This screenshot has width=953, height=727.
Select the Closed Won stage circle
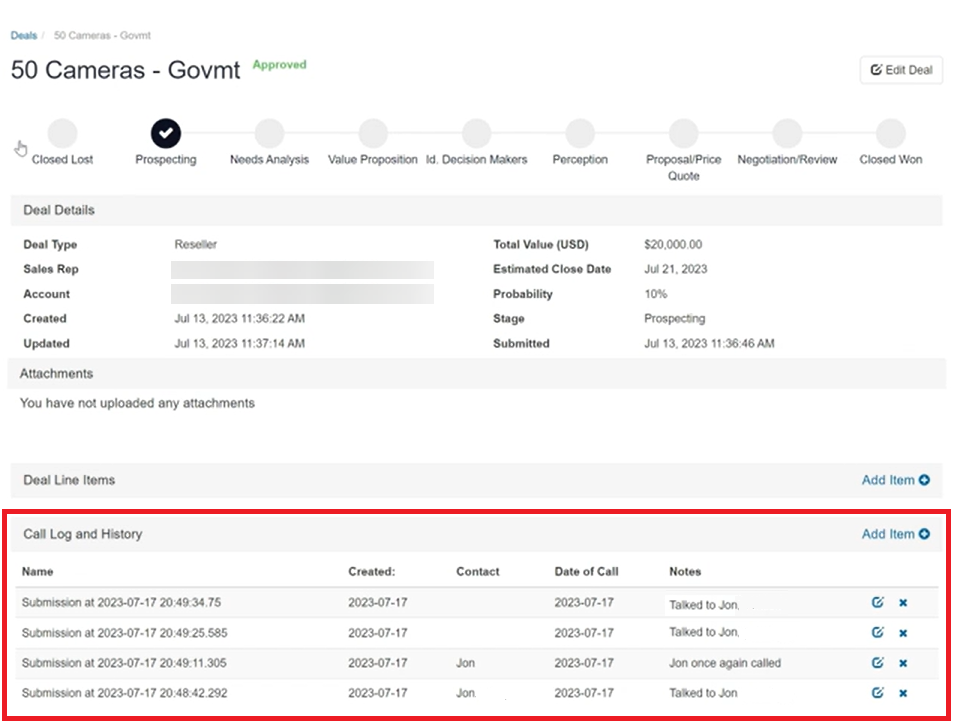click(889, 131)
